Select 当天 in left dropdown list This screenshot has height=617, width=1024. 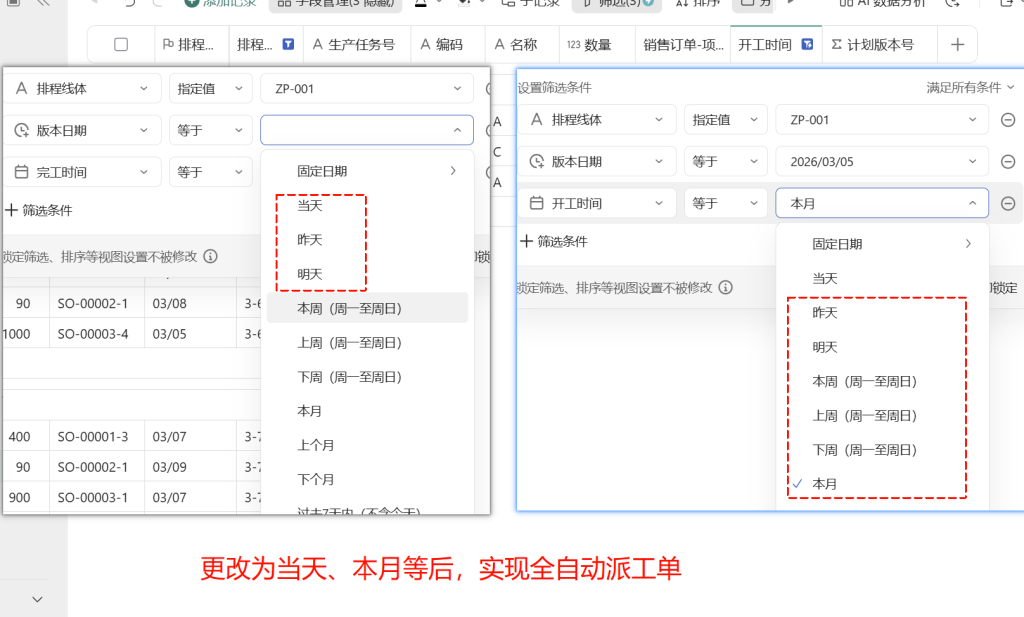pyautogui.click(x=368, y=206)
